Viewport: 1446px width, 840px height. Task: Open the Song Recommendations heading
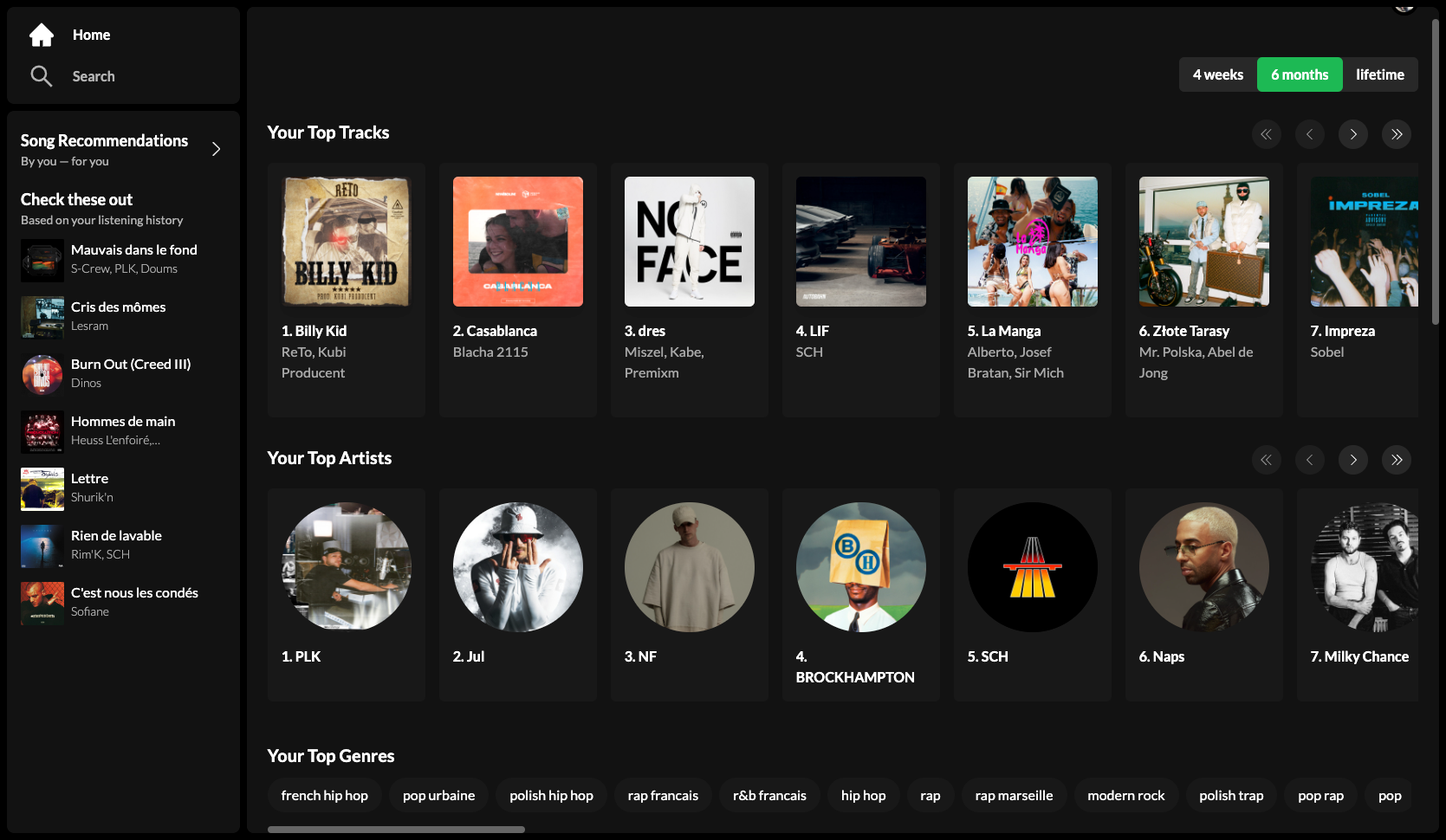tap(104, 140)
